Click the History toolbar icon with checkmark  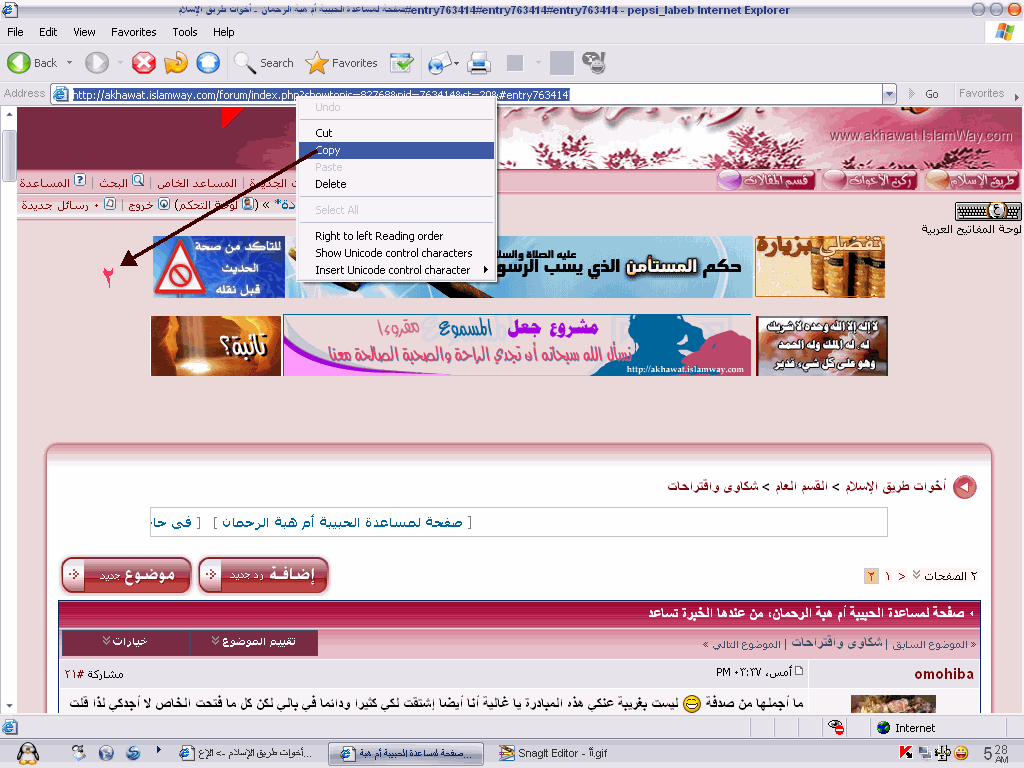pyautogui.click(x=402, y=63)
